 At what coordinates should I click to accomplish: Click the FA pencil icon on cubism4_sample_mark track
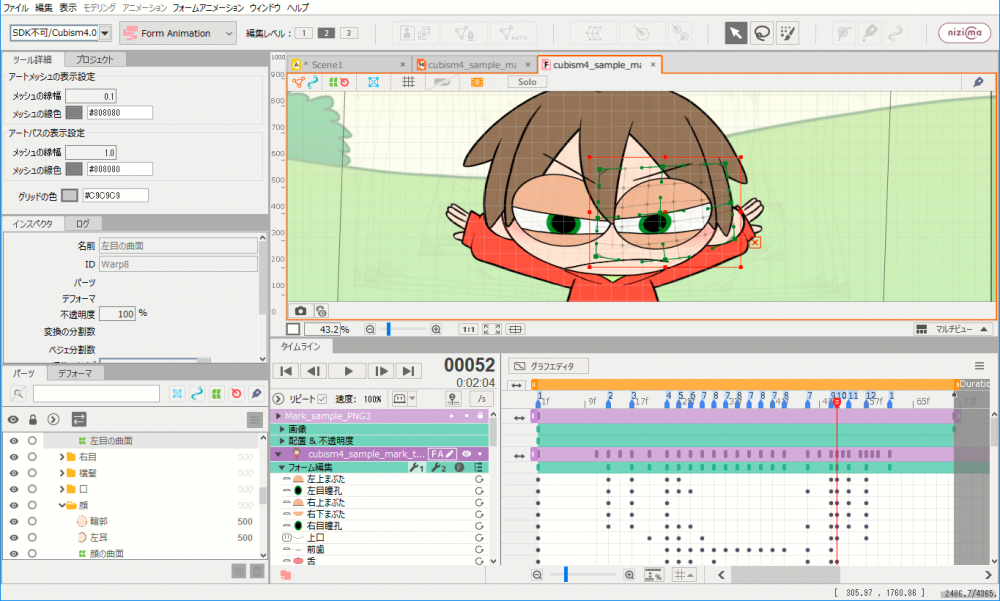pos(442,454)
